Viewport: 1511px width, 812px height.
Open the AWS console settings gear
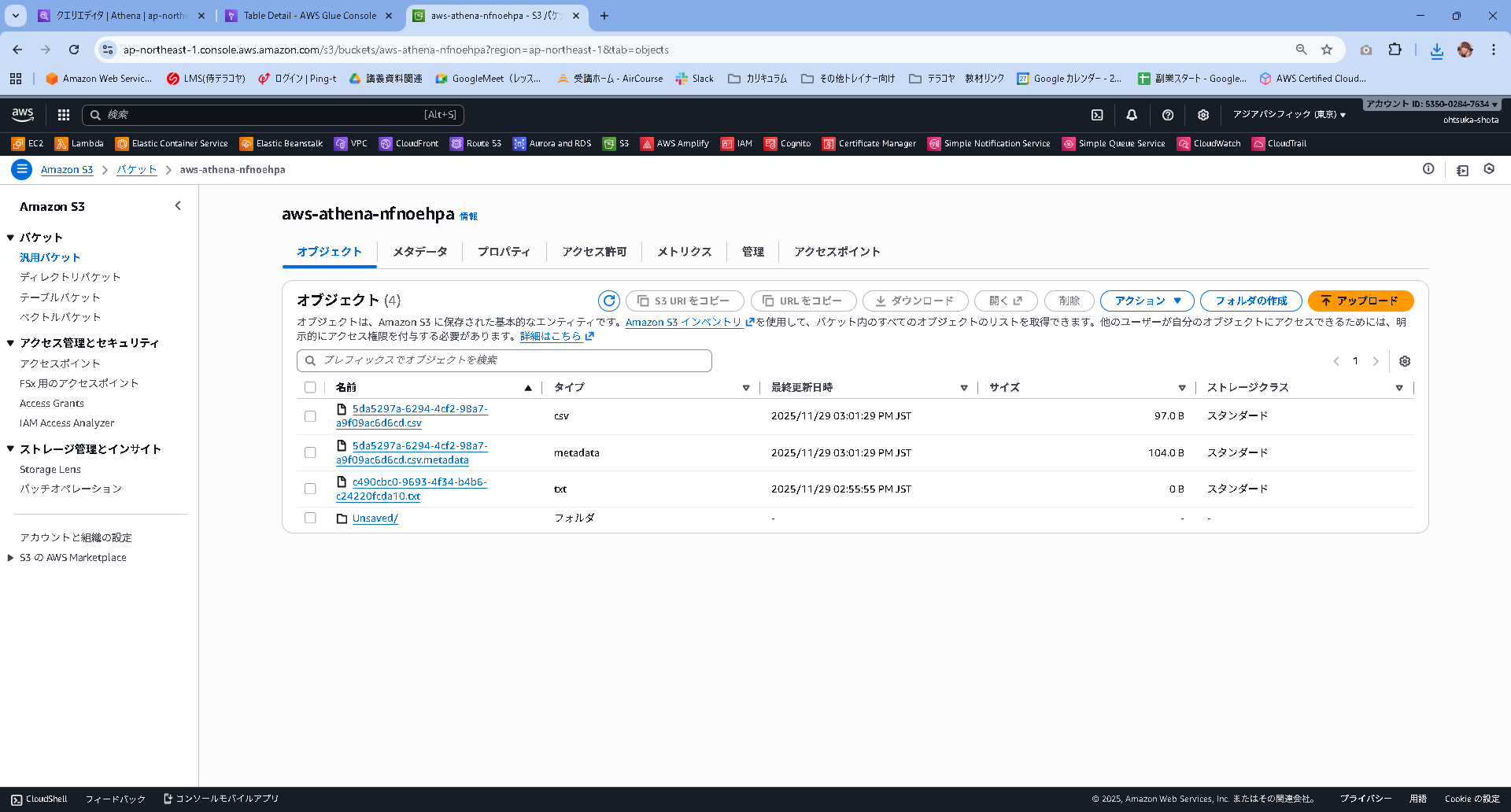tap(1203, 115)
